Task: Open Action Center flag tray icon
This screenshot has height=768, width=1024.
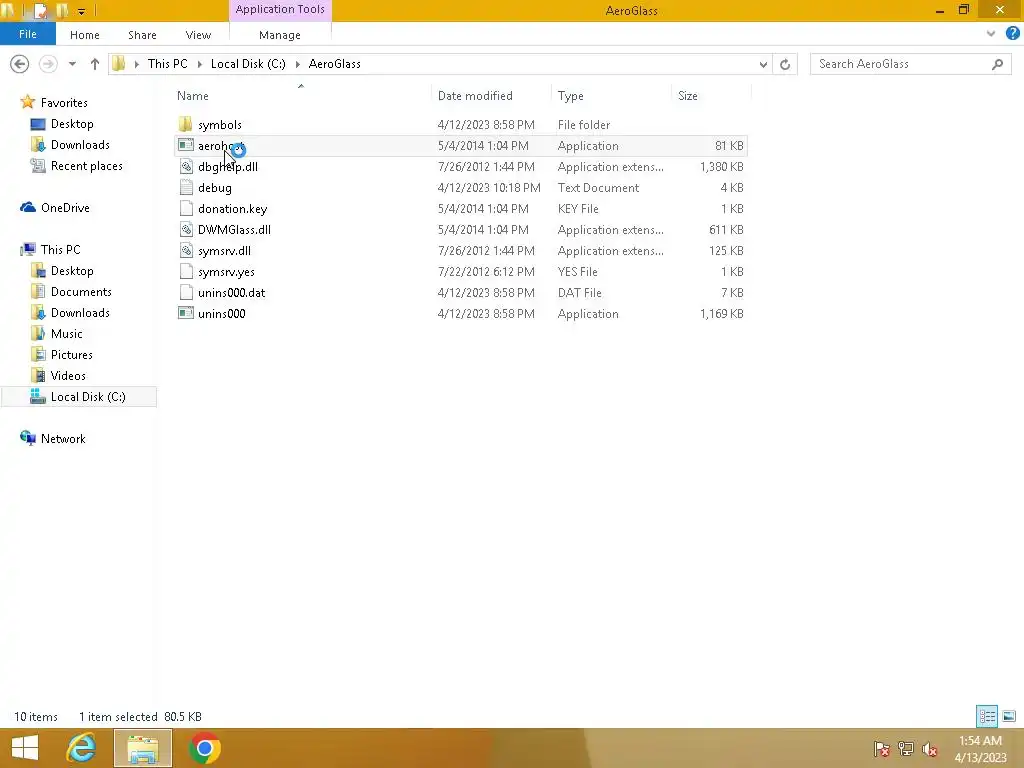Action: 881,748
